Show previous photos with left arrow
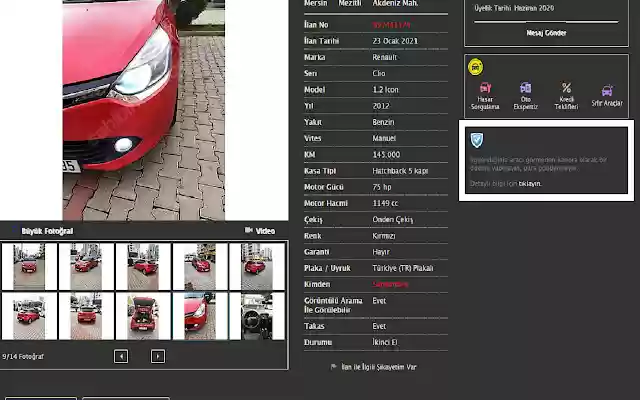The image size is (640, 400). click(x=121, y=356)
